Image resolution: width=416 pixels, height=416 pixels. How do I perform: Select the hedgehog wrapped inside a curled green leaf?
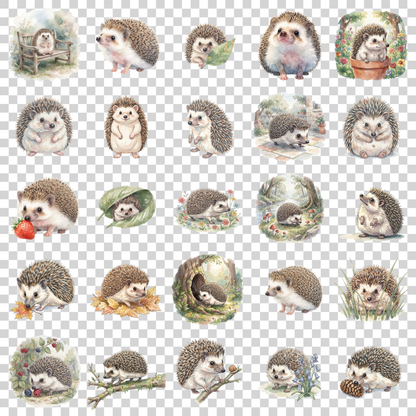point(127,207)
